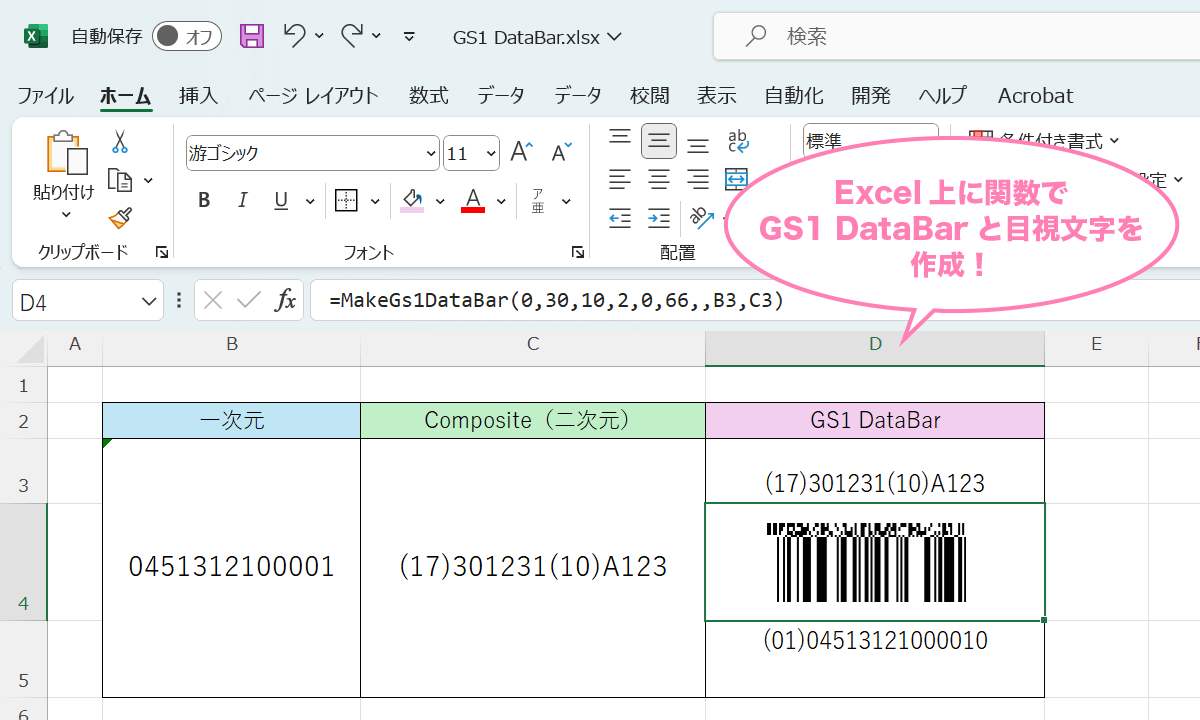Click the Redo arrow icon
The image size is (1200, 720).
coord(352,36)
